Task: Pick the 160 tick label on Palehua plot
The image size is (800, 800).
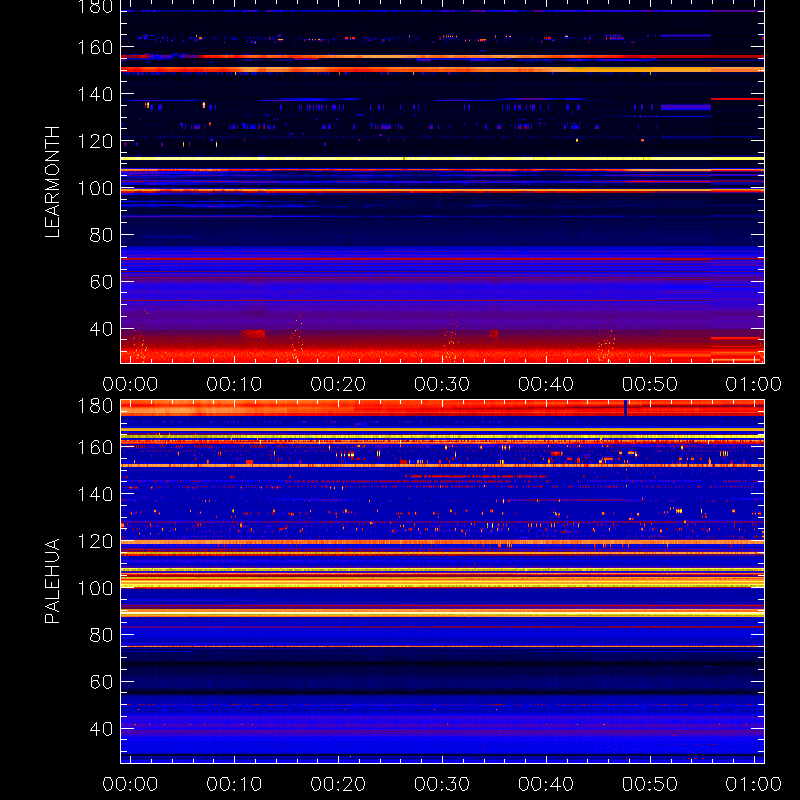Action: coord(95,447)
